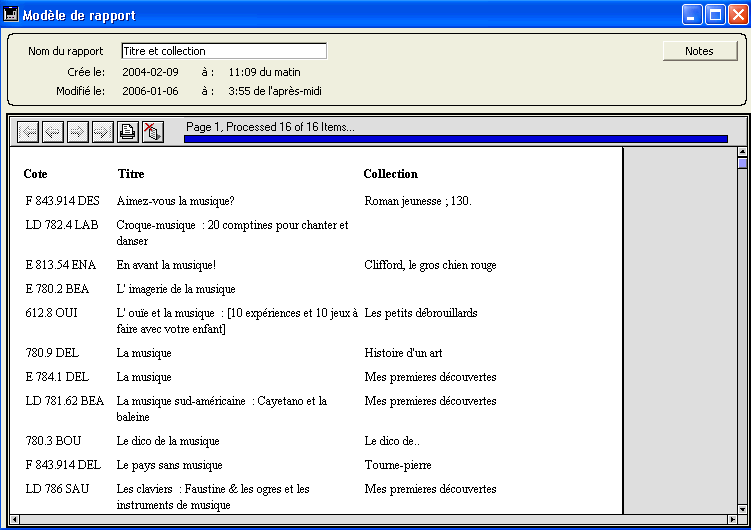Print the report with printer icon
Screen dimensions: 751x530
(128, 132)
